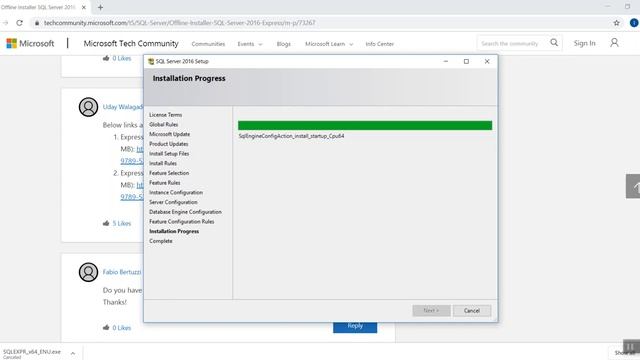Open Uday Walagad's avatar
Viewport: 640px width, 360px height.
[x=88, y=107]
